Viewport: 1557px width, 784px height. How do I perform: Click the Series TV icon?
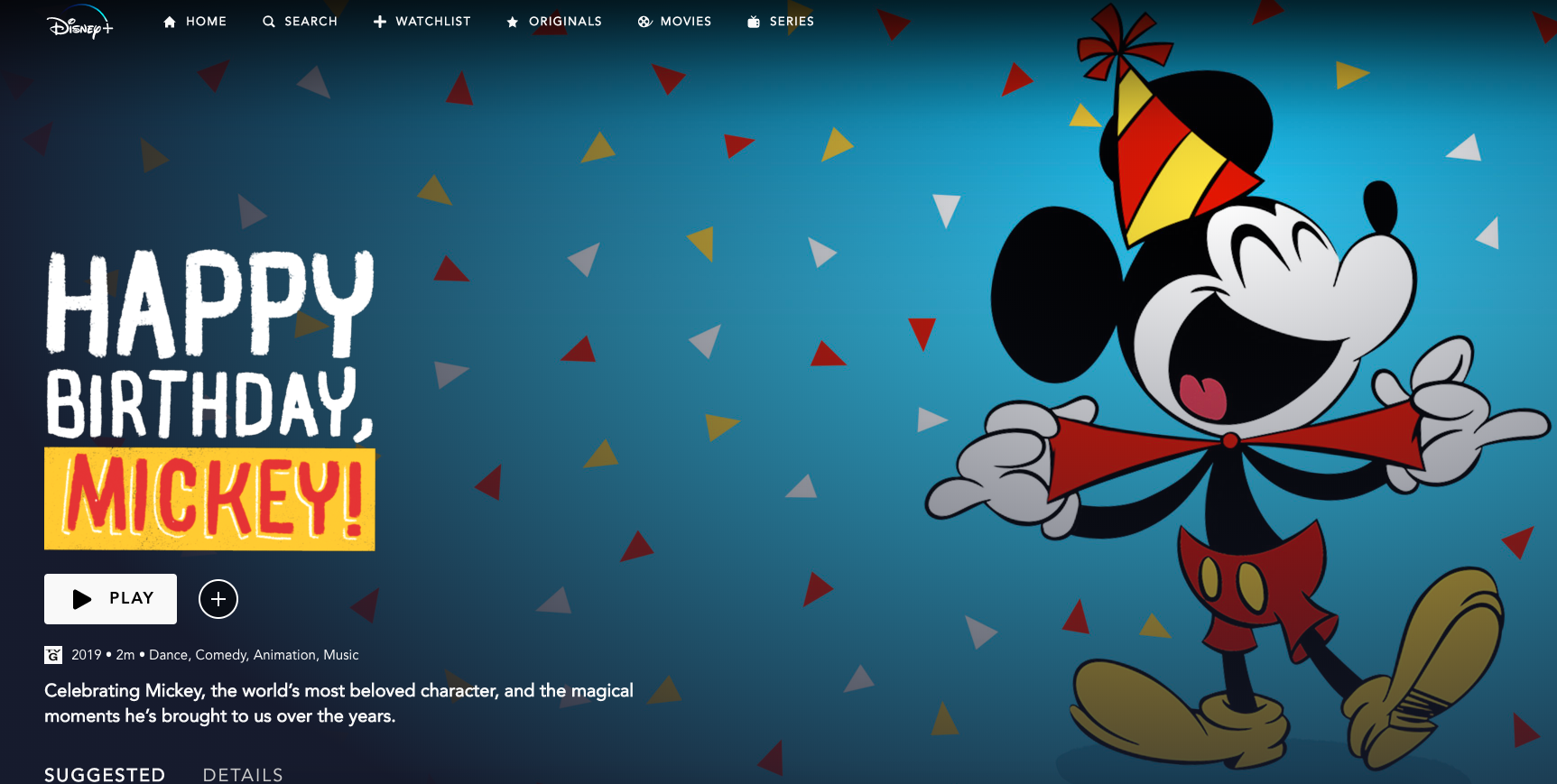754,22
